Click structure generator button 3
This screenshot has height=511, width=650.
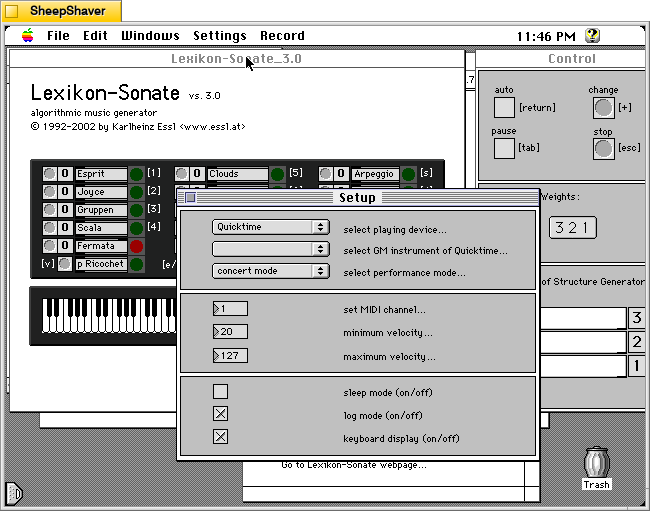click(x=636, y=318)
